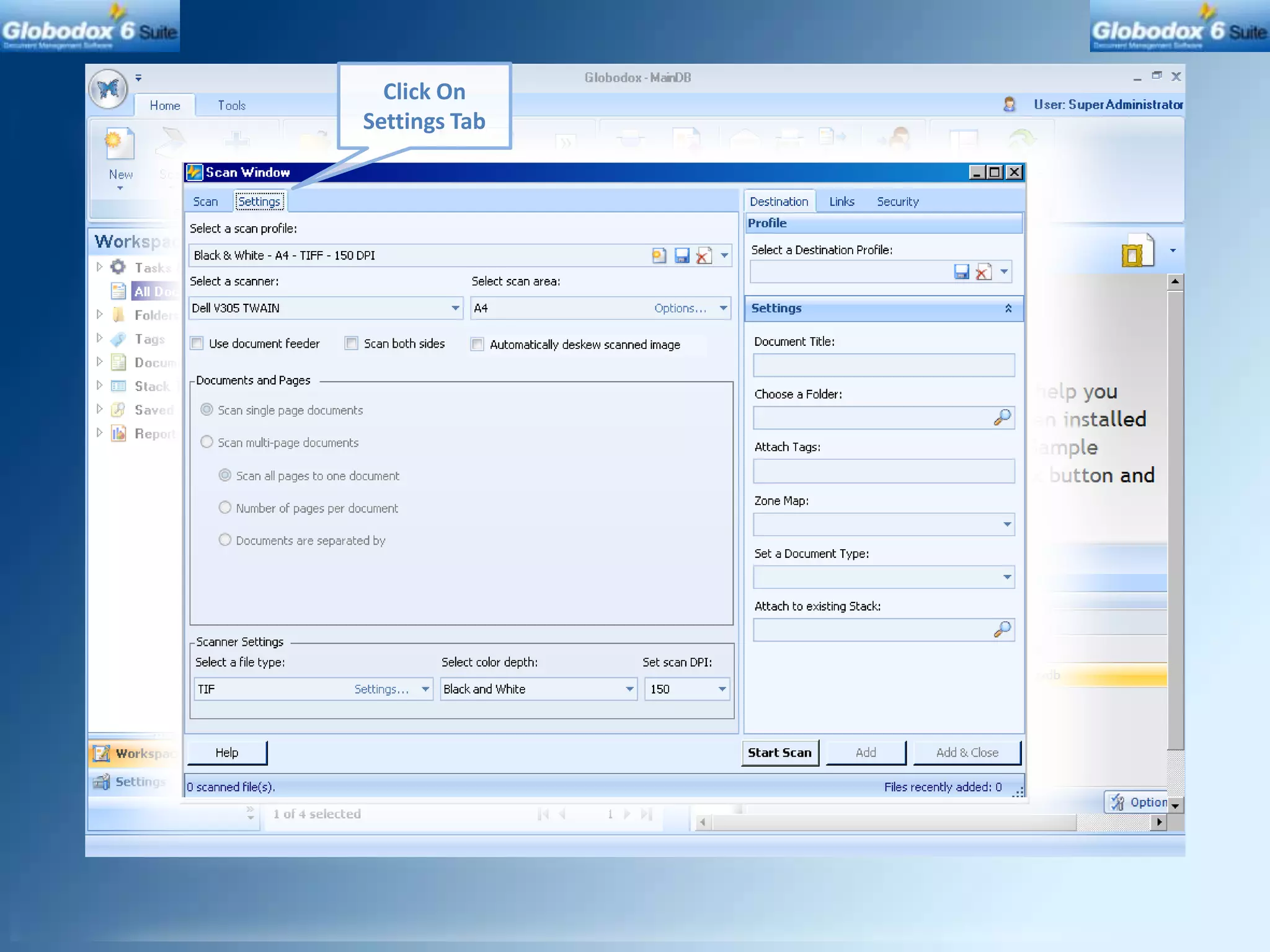Check Scan both sides option
The image size is (1270, 952).
pos(352,343)
